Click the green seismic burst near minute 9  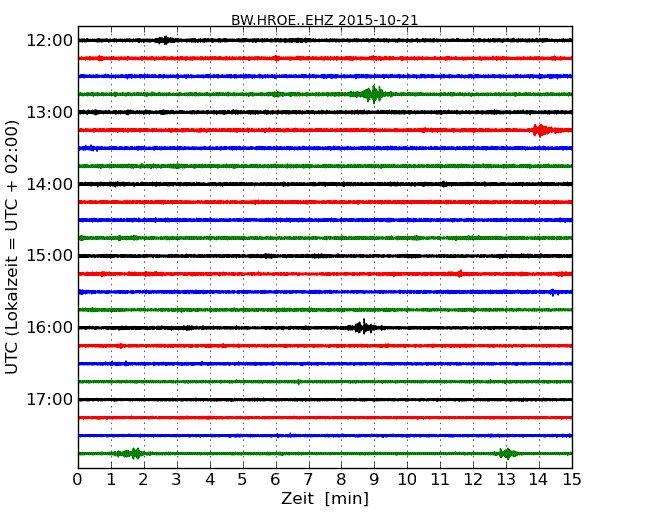point(374,94)
